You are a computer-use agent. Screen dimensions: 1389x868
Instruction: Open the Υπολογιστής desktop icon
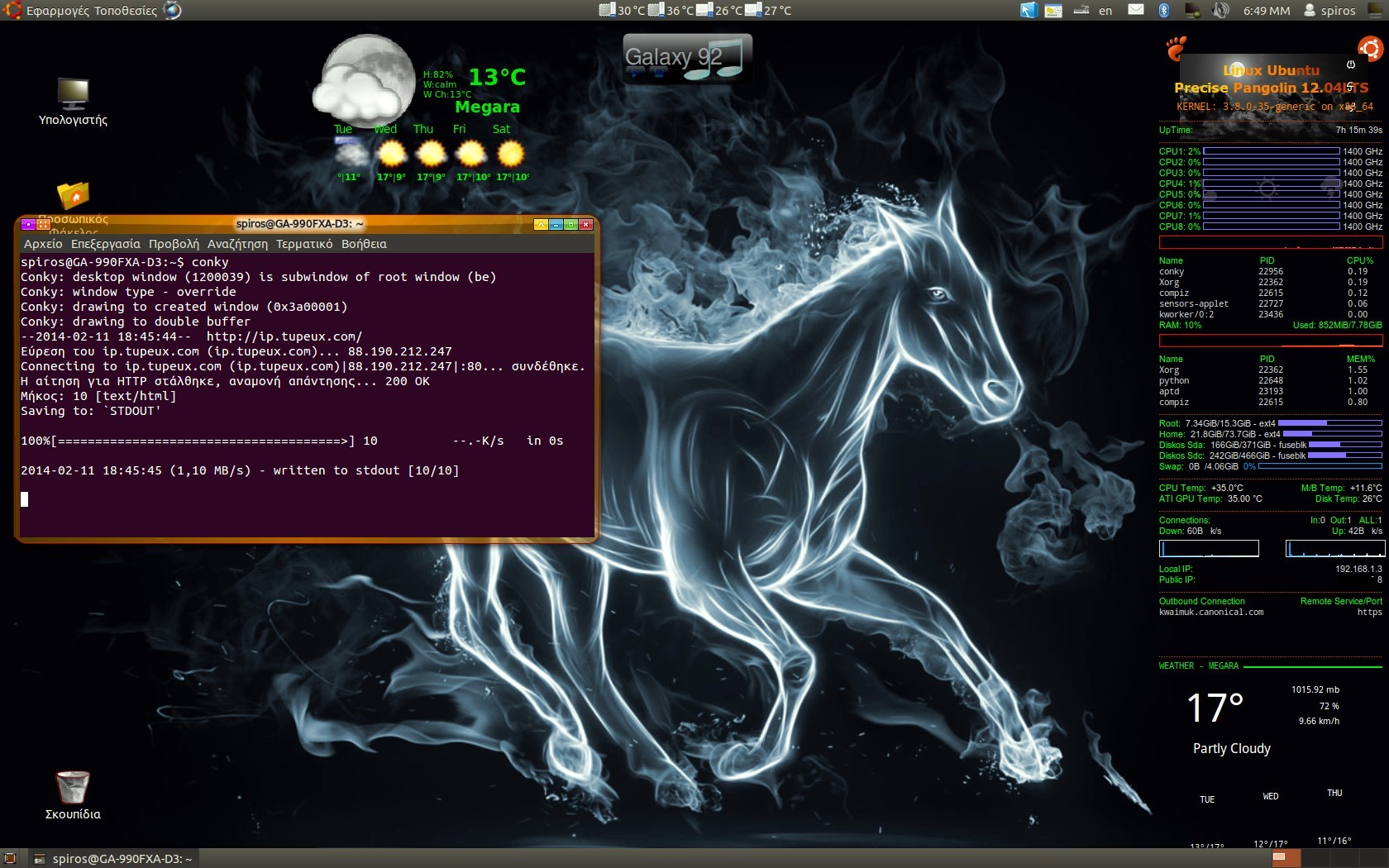73,94
